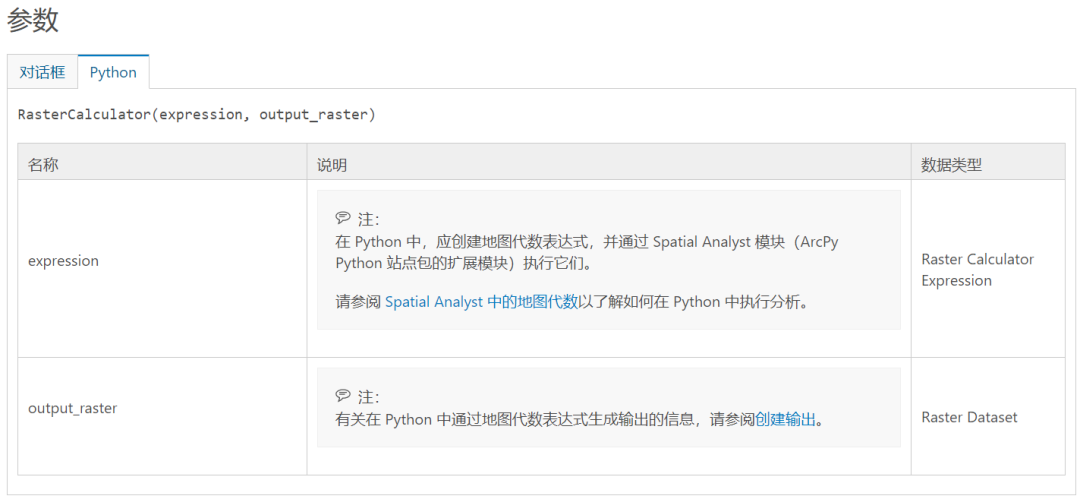Click the note bubble icon in output_raster row
The width and height of the screenshot is (1080, 499).
(342, 396)
